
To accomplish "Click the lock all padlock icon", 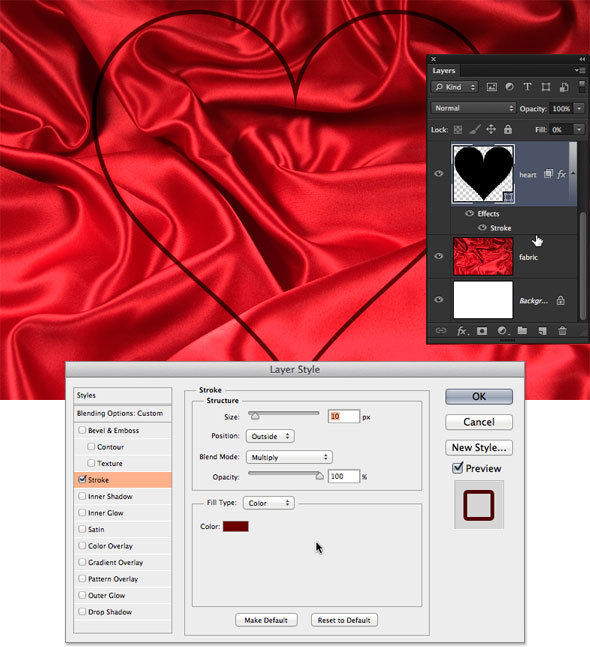I will pyautogui.click(x=508, y=130).
